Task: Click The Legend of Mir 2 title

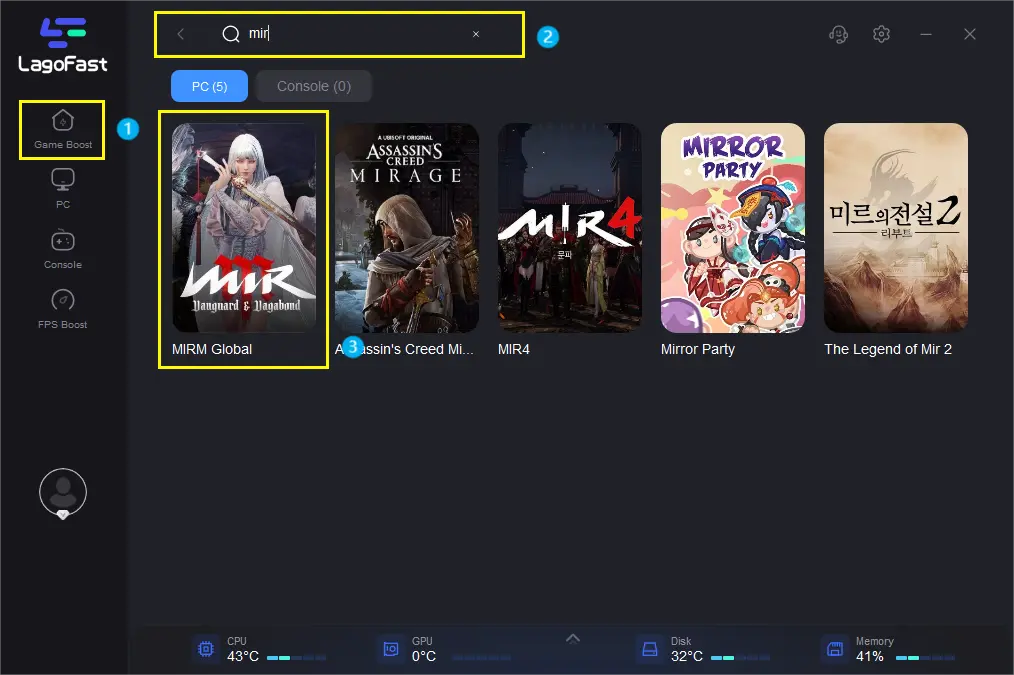Action: (888, 349)
